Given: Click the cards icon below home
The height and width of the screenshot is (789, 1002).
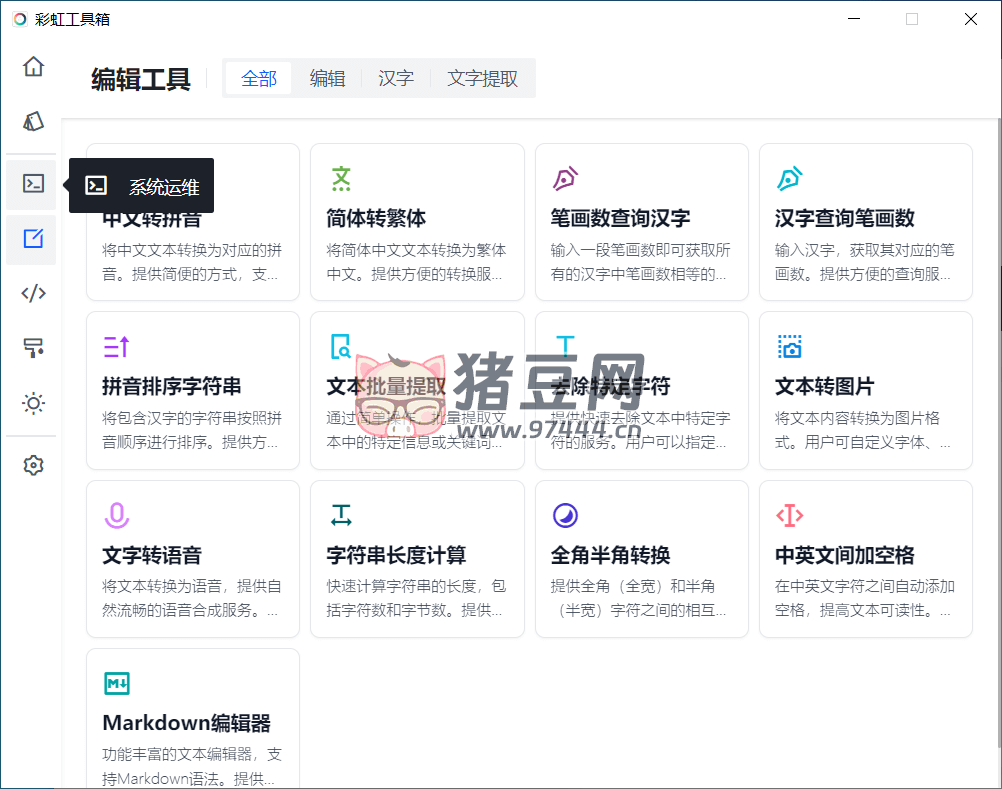Looking at the screenshot, I should coord(33,122).
